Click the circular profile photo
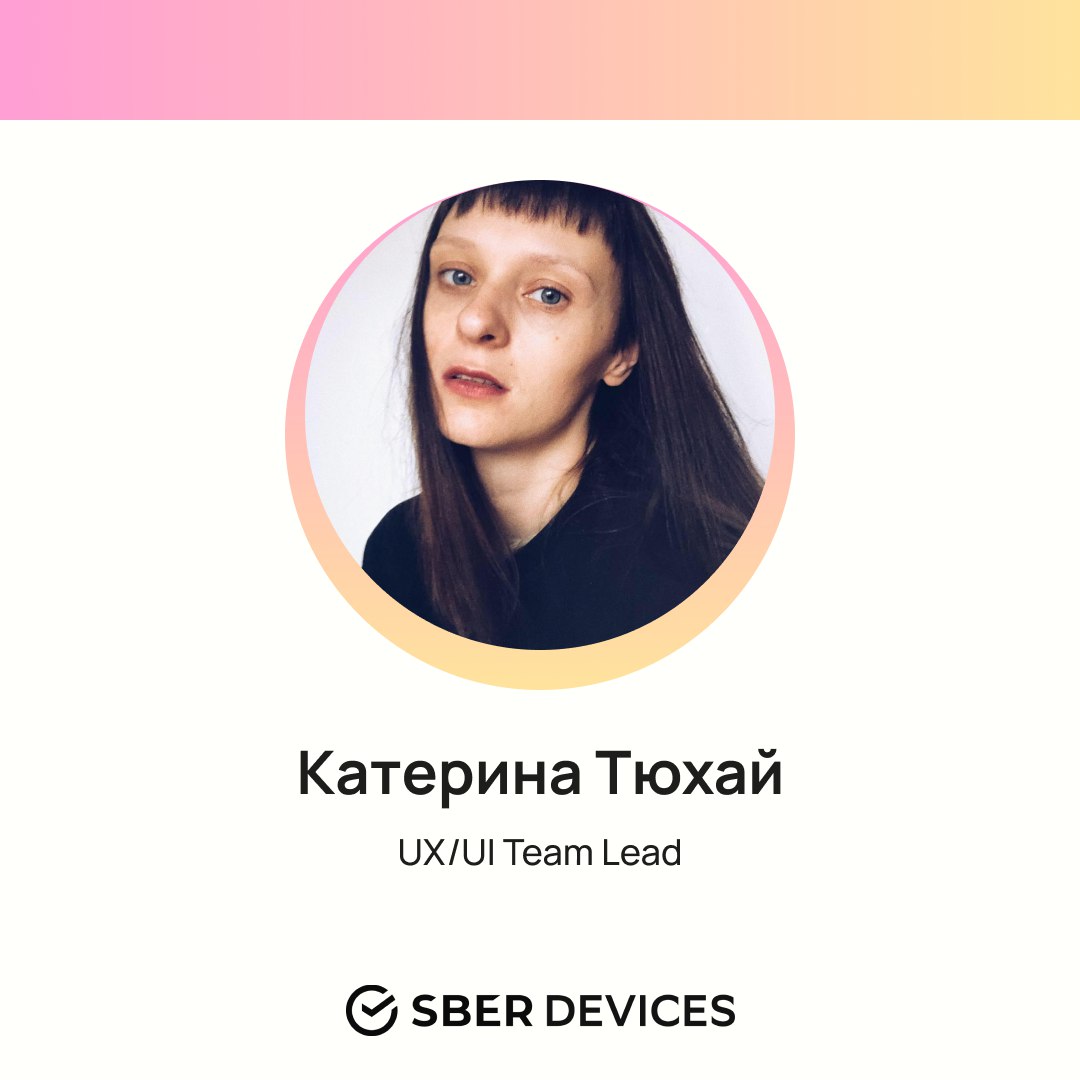Screen dimensions: 1080x1080 pos(540,415)
